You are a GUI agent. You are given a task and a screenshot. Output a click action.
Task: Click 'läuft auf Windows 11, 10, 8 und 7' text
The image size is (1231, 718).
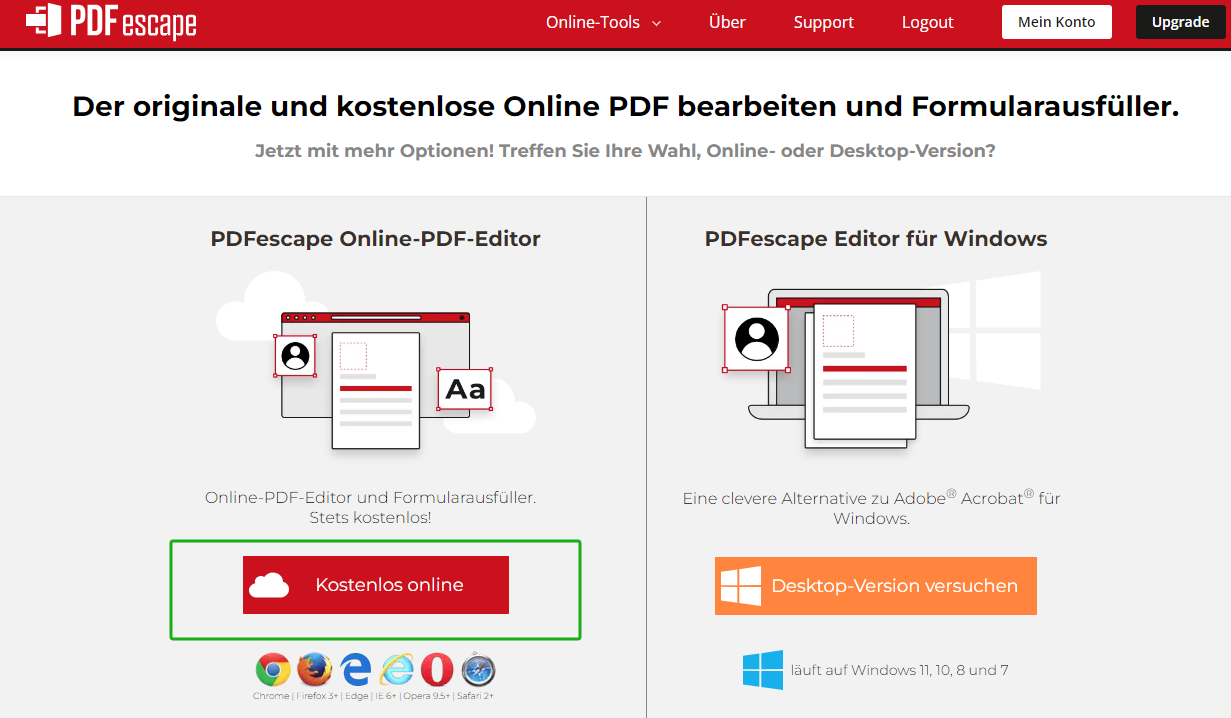(900, 670)
